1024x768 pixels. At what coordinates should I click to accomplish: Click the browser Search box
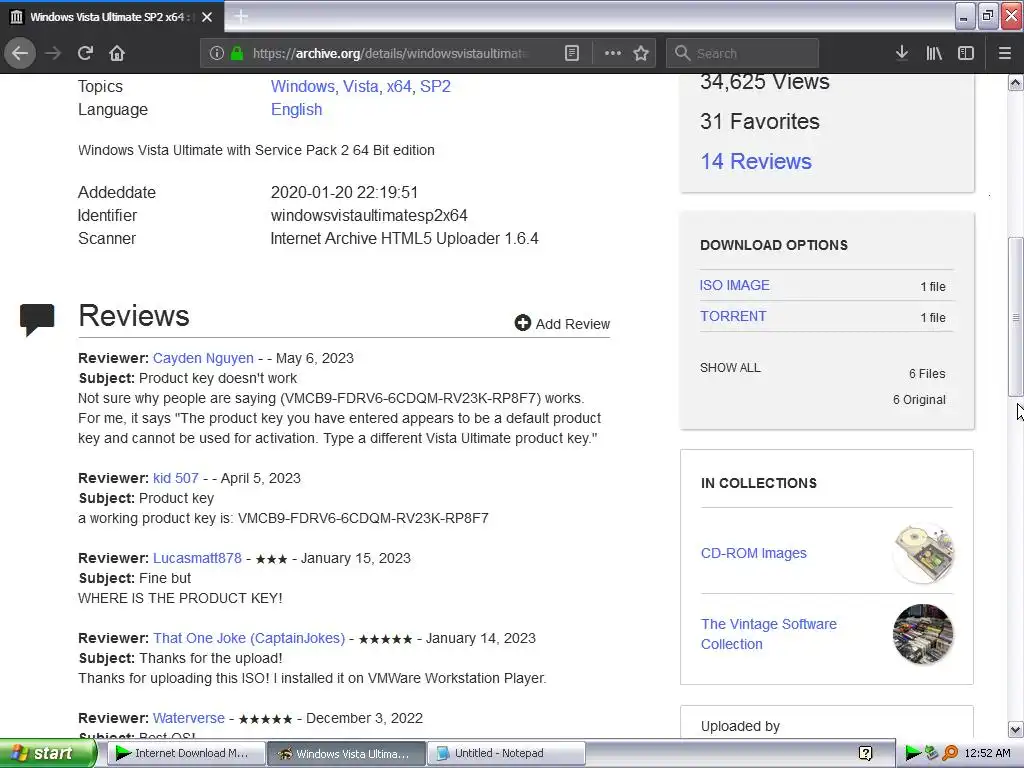(x=742, y=53)
